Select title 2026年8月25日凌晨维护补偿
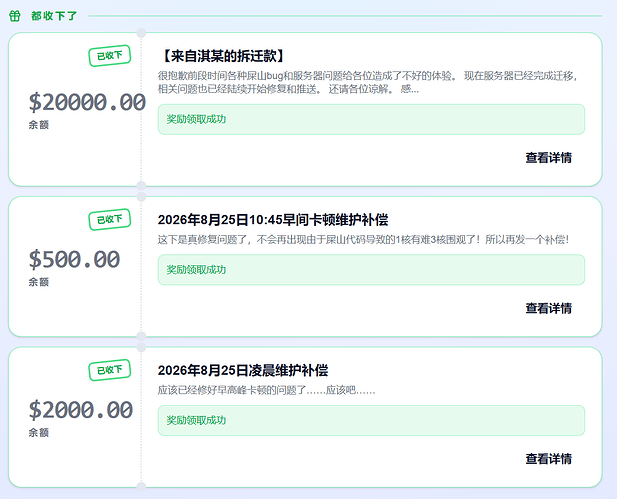The image size is (617, 499). [x=243, y=371]
